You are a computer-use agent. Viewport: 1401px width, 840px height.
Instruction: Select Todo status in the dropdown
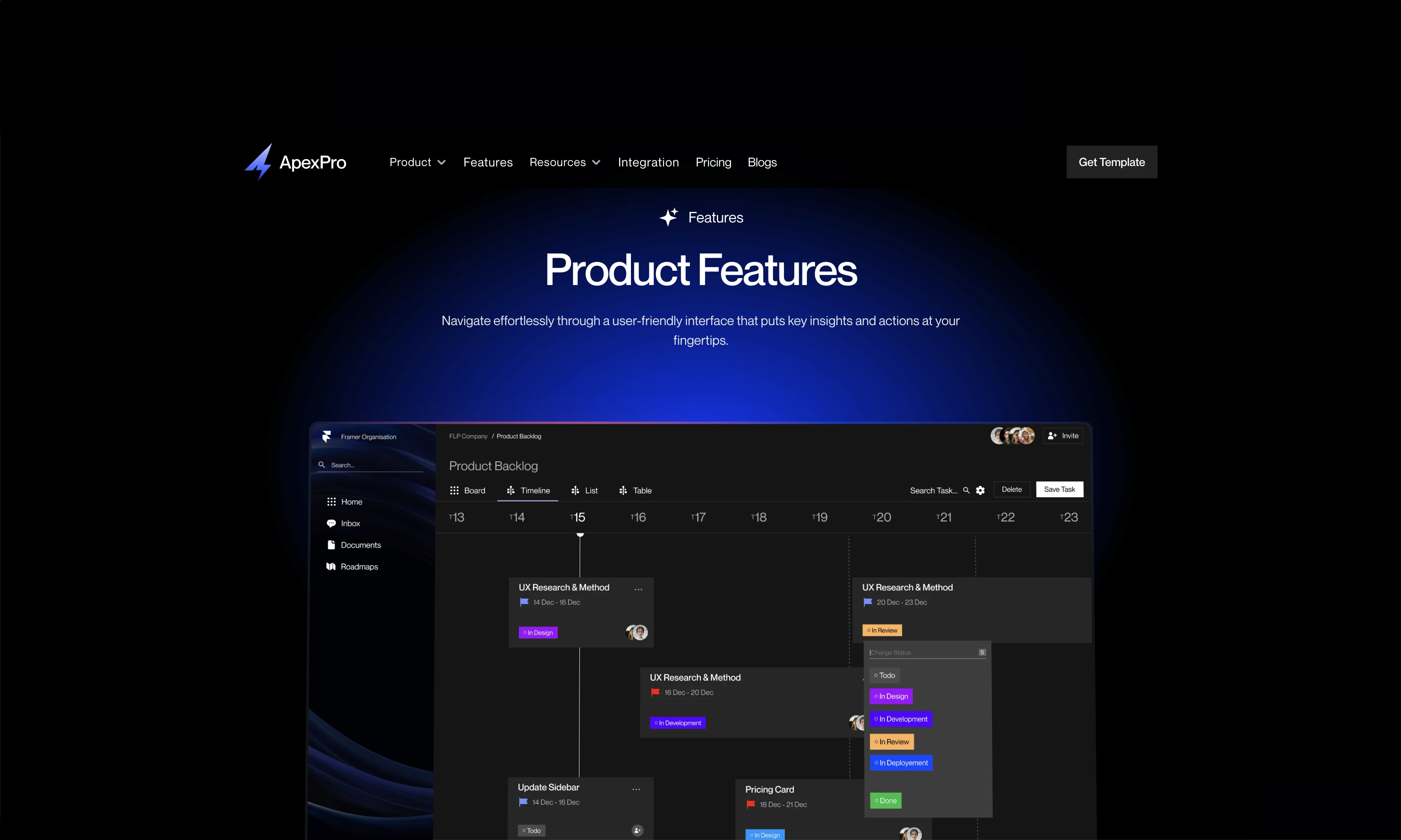click(x=885, y=675)
